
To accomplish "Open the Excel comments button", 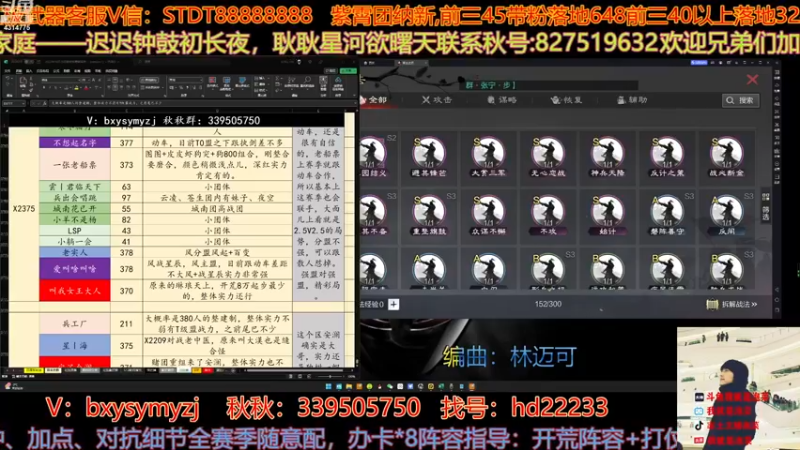I will pos(331,70).
